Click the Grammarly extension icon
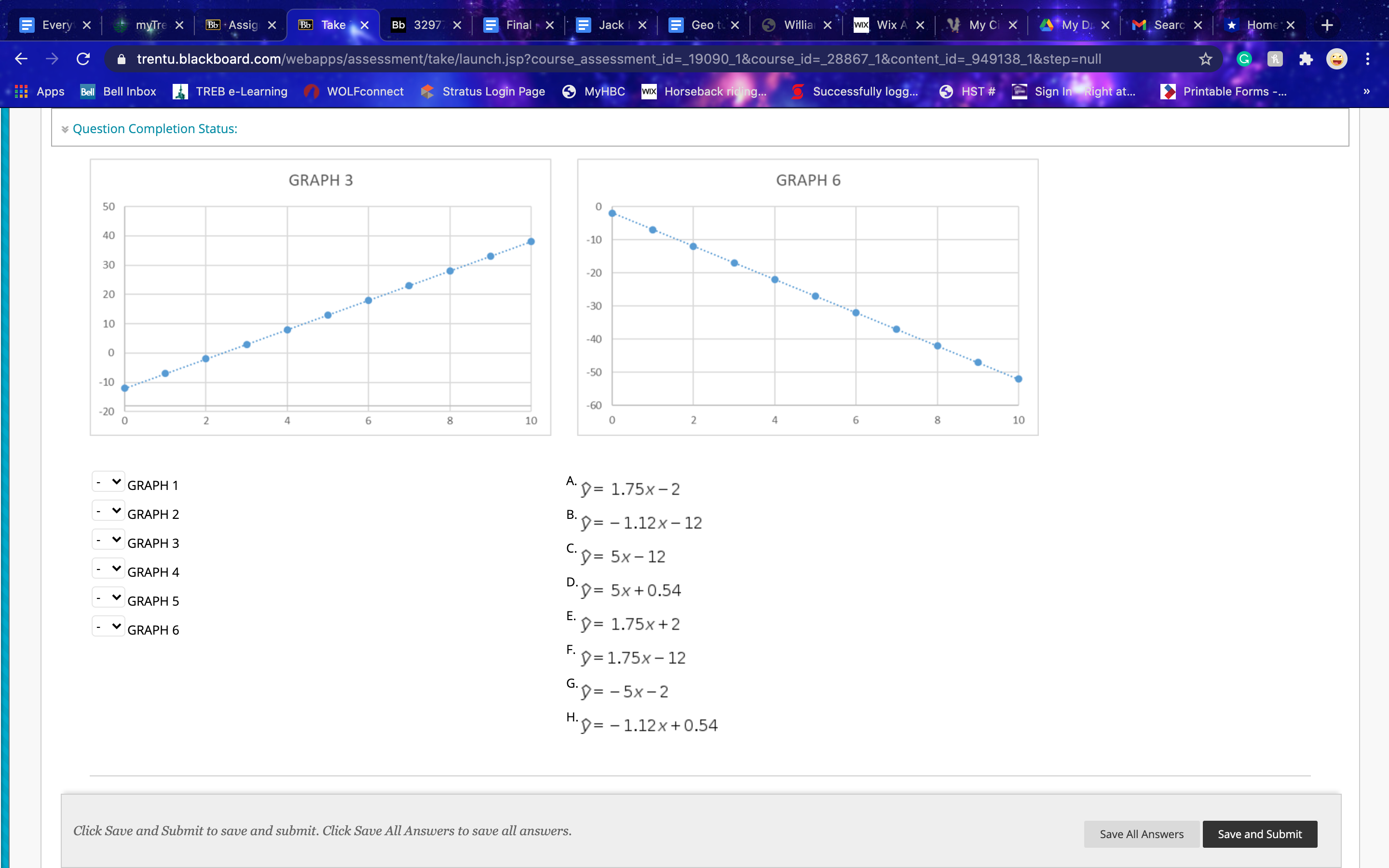 coord(1244,58)
